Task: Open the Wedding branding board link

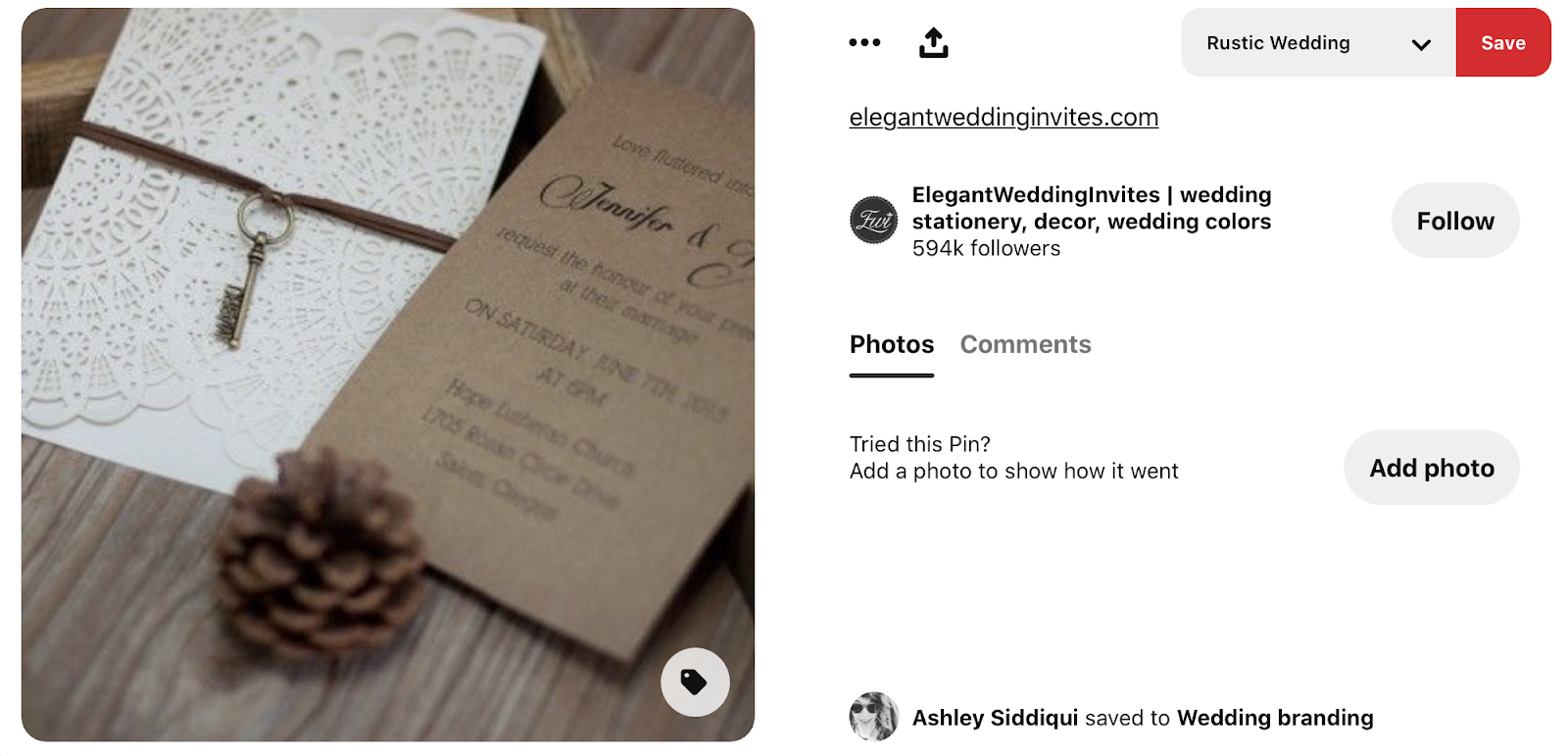Action: click(x=1275, y=718)
